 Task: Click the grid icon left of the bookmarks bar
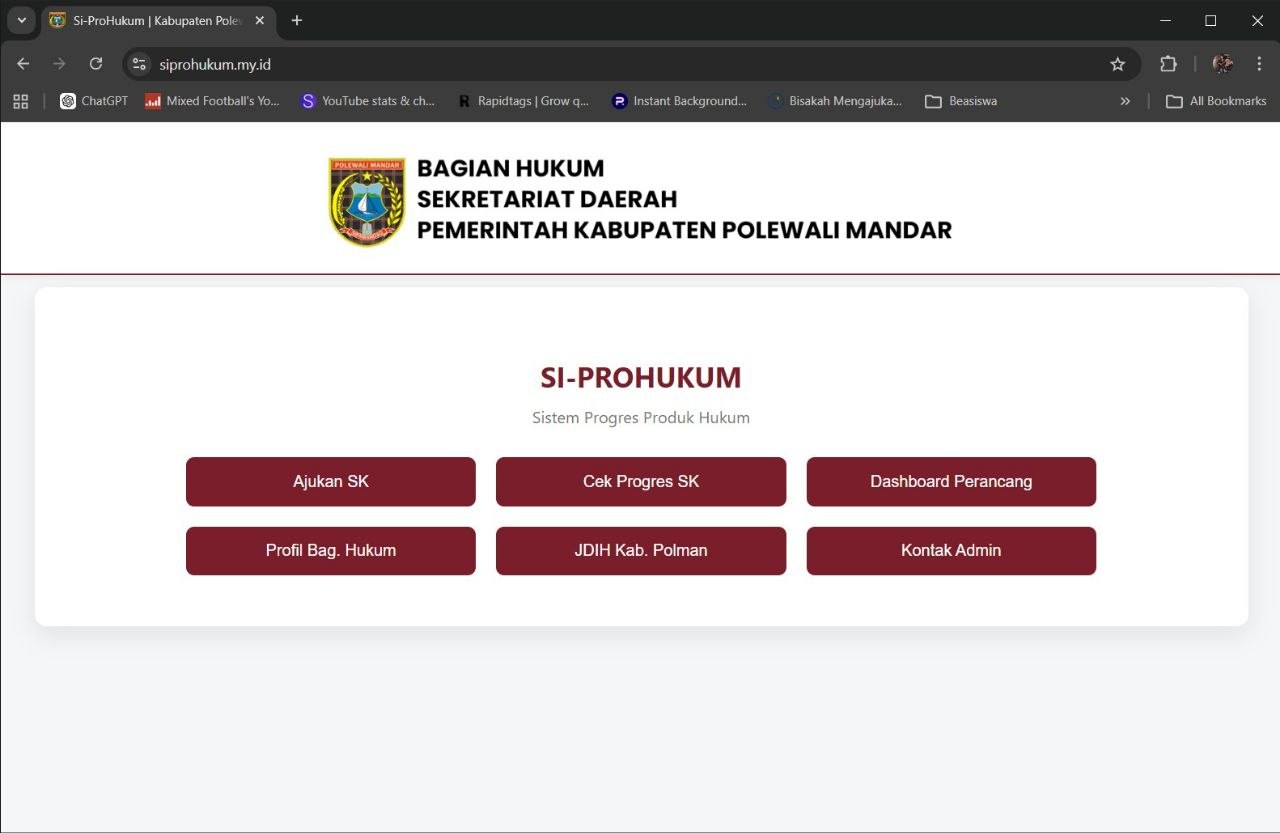(20, 101)
